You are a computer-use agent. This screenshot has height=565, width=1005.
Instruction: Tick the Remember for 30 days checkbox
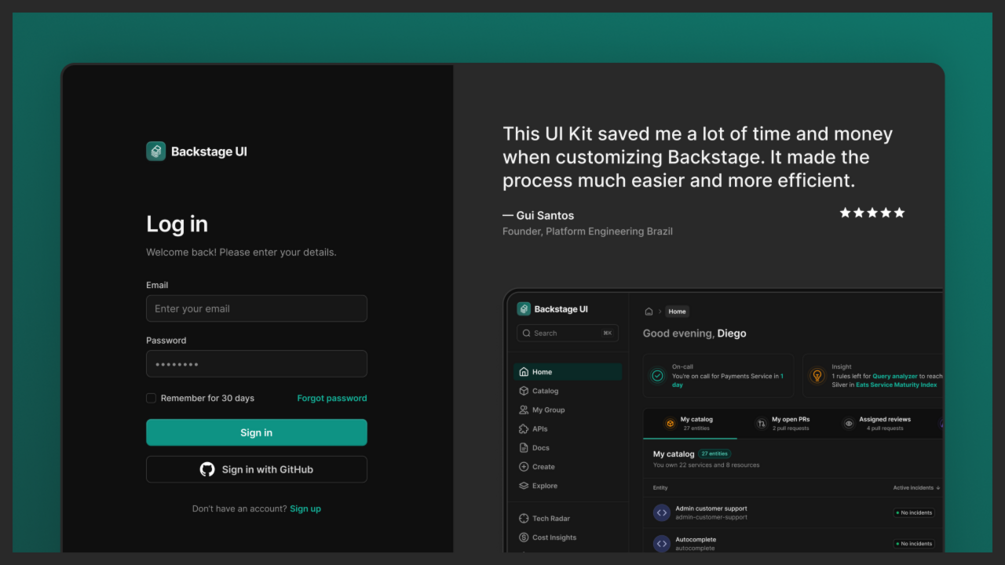(151, 398)
